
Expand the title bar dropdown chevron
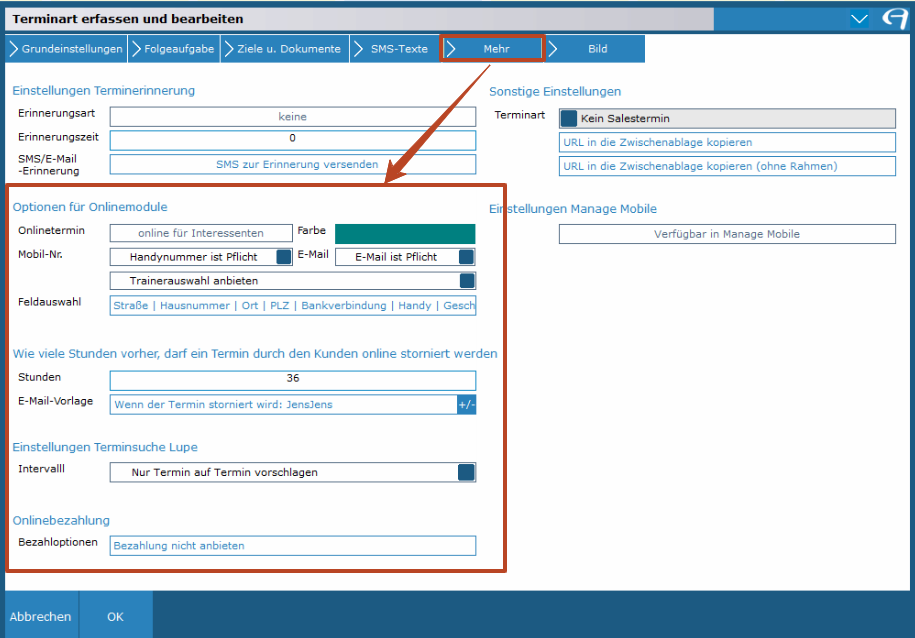[859, 19]
